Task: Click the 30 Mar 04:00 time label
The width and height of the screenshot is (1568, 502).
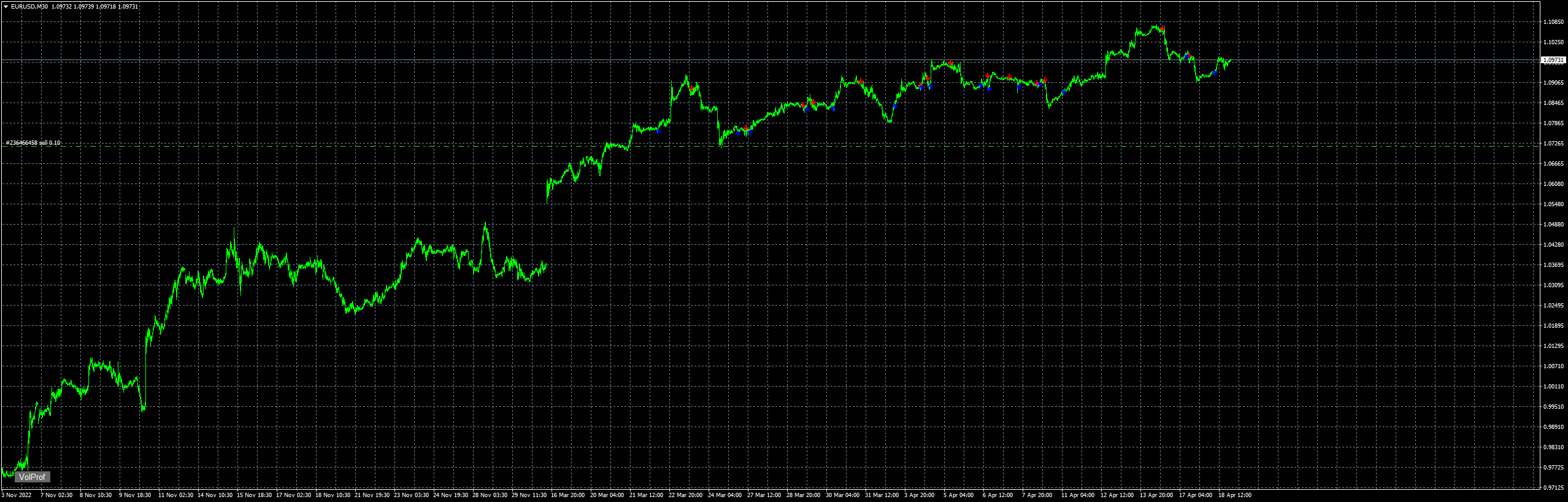Action: coord(843,495)
